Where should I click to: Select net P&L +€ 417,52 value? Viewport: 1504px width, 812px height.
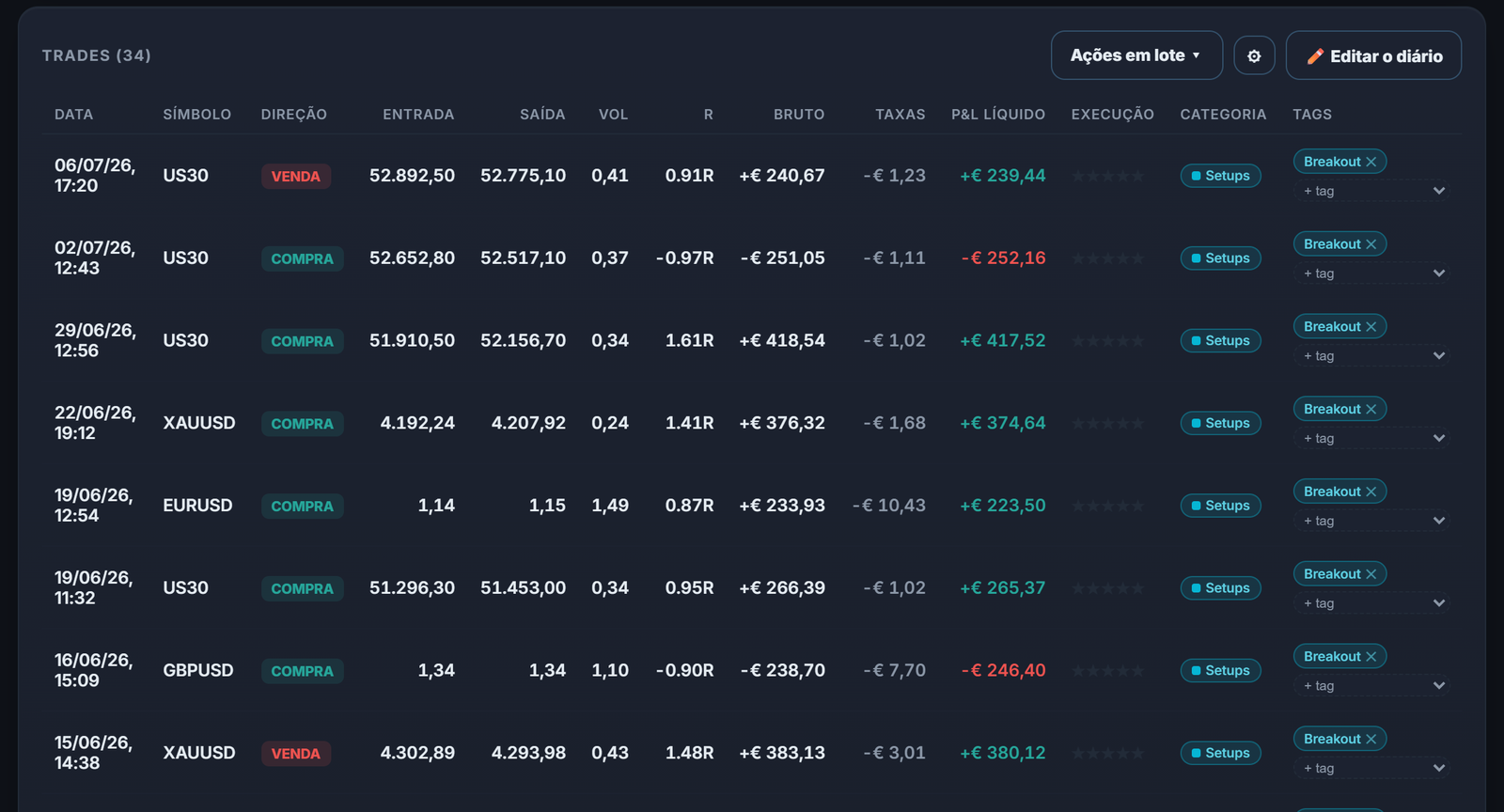pyautogui.click(x=1002, y=341)
